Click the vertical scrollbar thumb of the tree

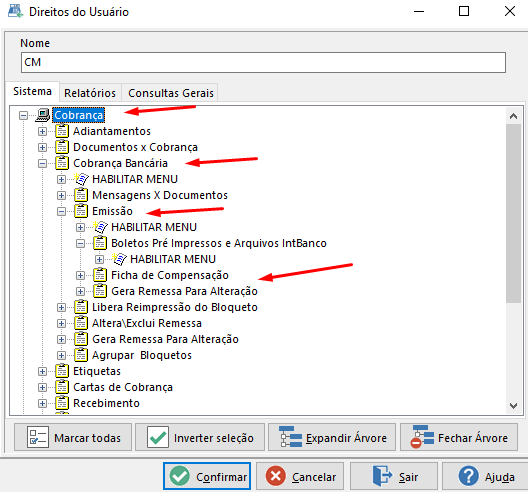tap(513, 214)
